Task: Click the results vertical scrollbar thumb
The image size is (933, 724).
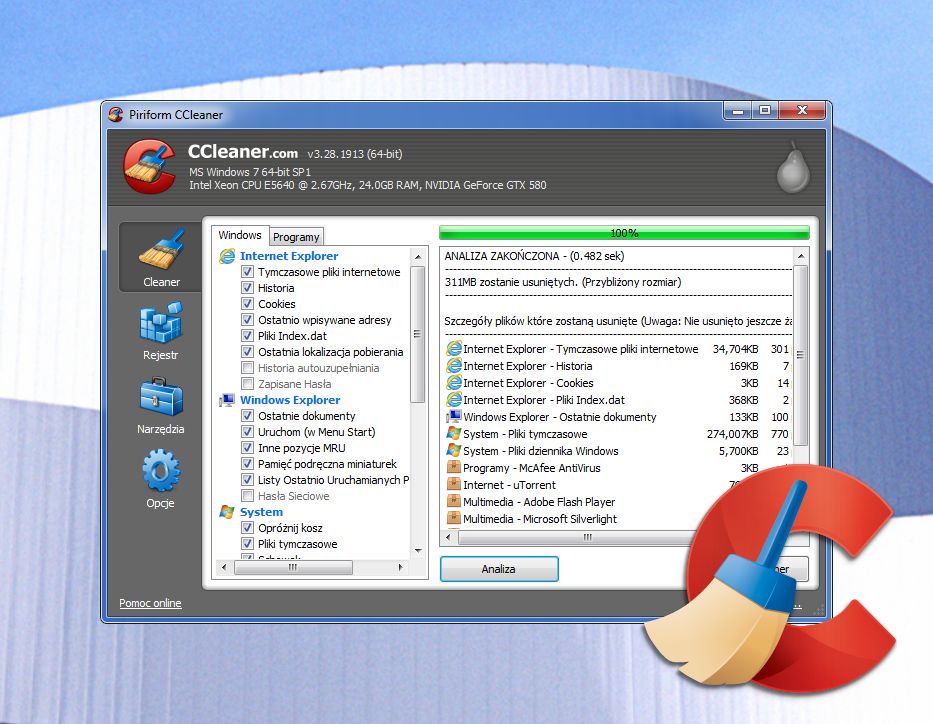Action: (801, 355)
